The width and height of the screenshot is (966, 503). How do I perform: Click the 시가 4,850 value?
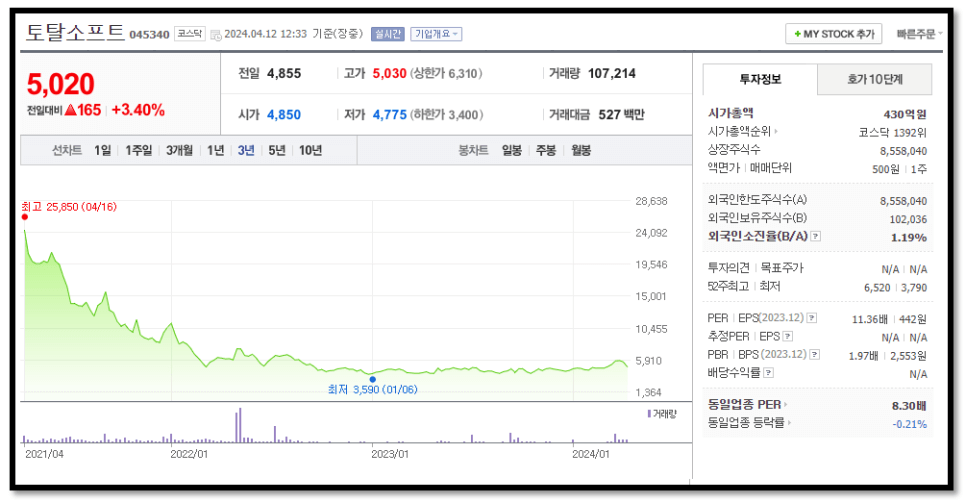[x=284, y=115]
